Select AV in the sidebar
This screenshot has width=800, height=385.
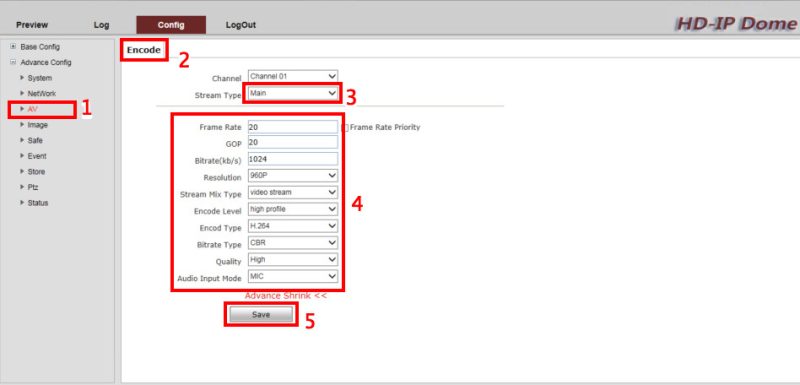click(33, 109)
